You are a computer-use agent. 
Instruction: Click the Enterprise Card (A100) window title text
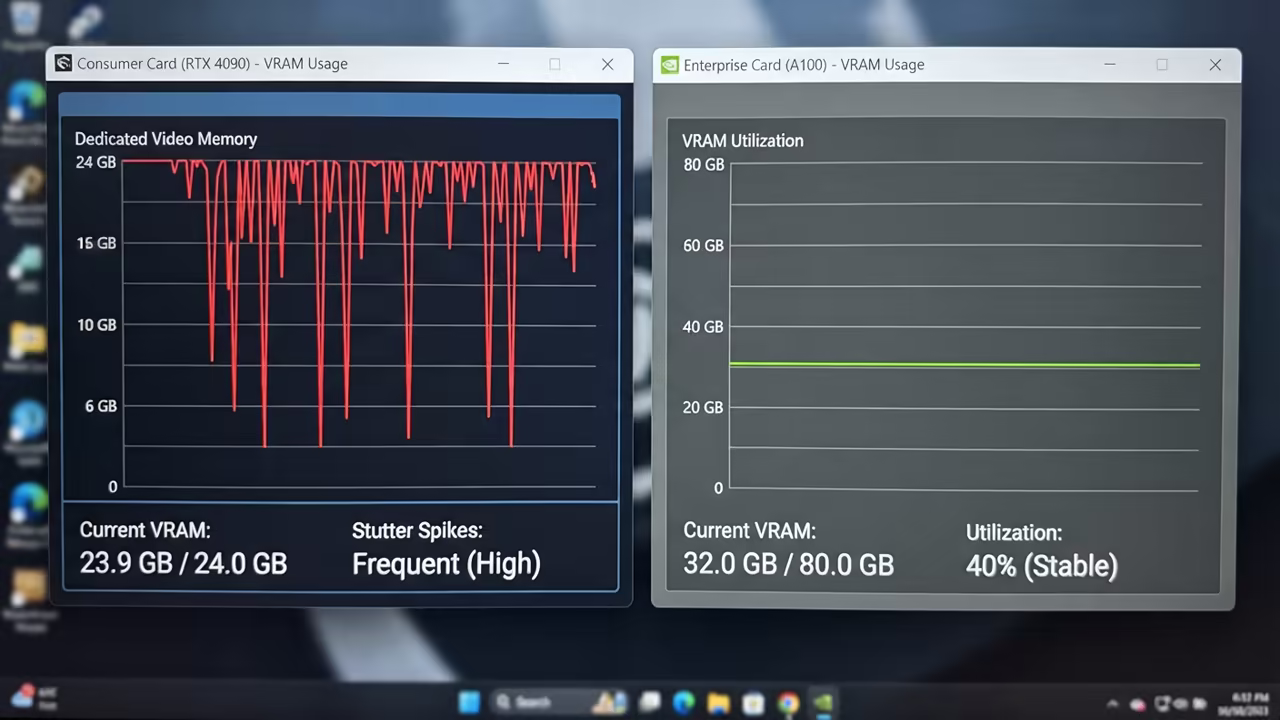(804, 65)
